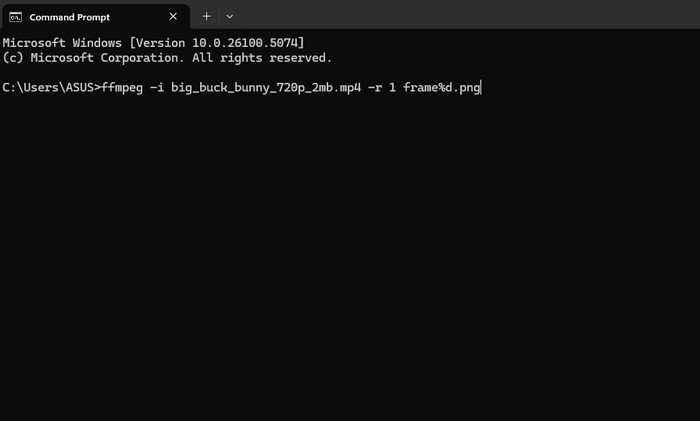Click the frame%d.png output pattern
Screen dimensions: 700x421
pyautogui.click(x=442, y=87)
